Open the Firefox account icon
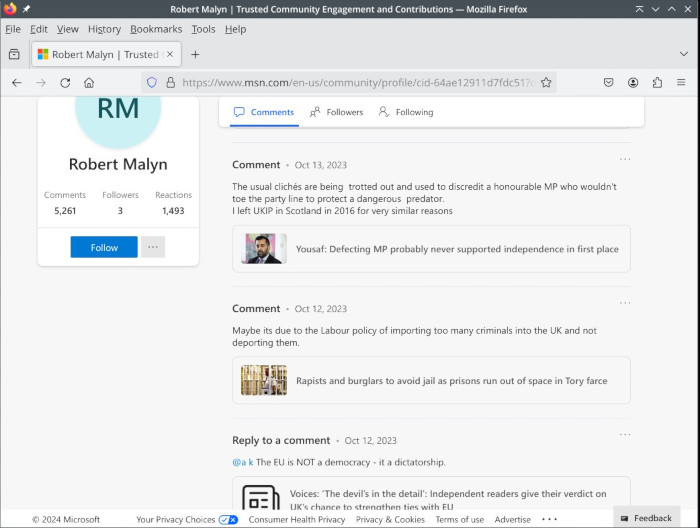 point(633,83)
